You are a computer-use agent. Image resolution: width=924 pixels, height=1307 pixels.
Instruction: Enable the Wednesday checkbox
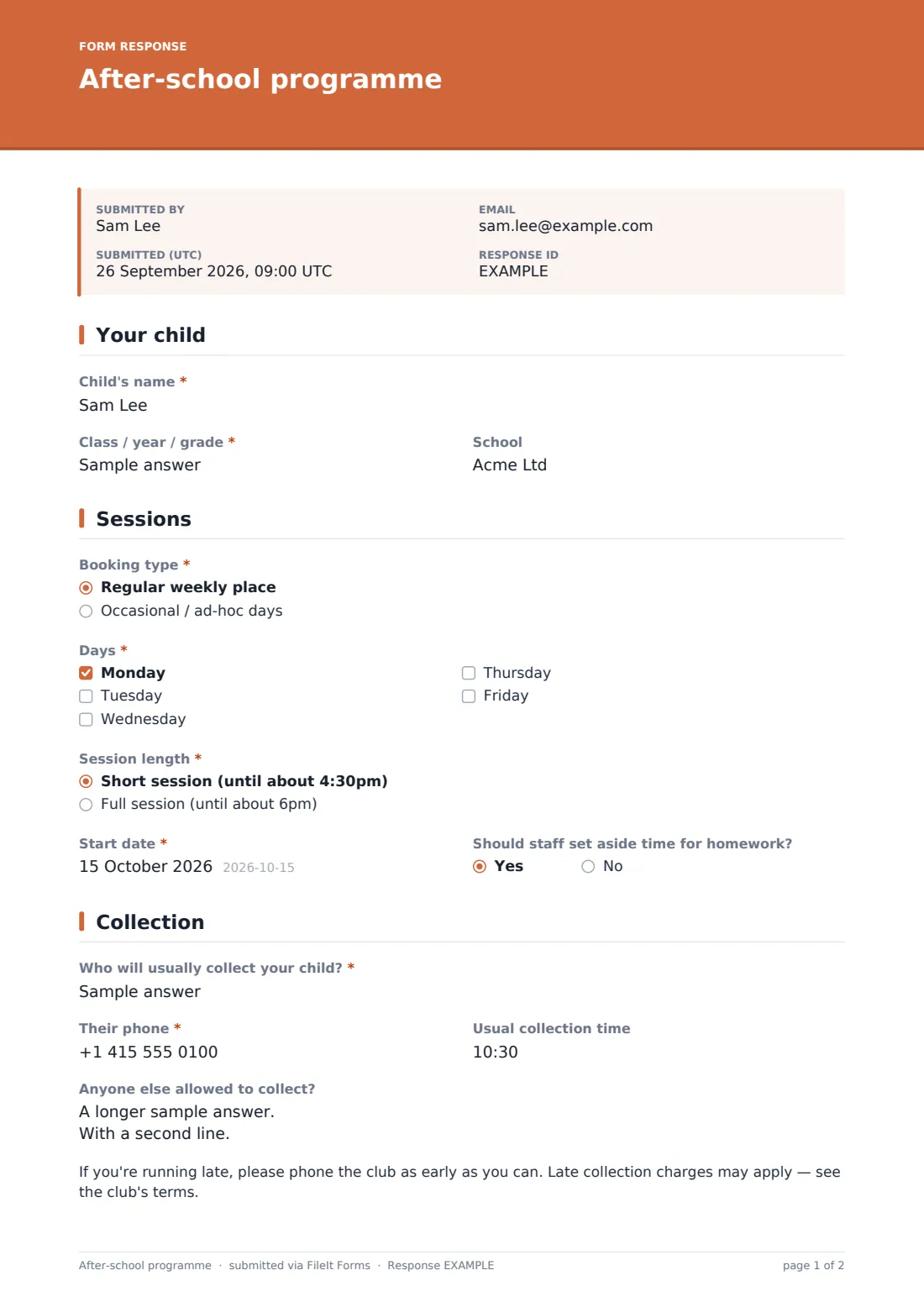[x=86, y=720]
